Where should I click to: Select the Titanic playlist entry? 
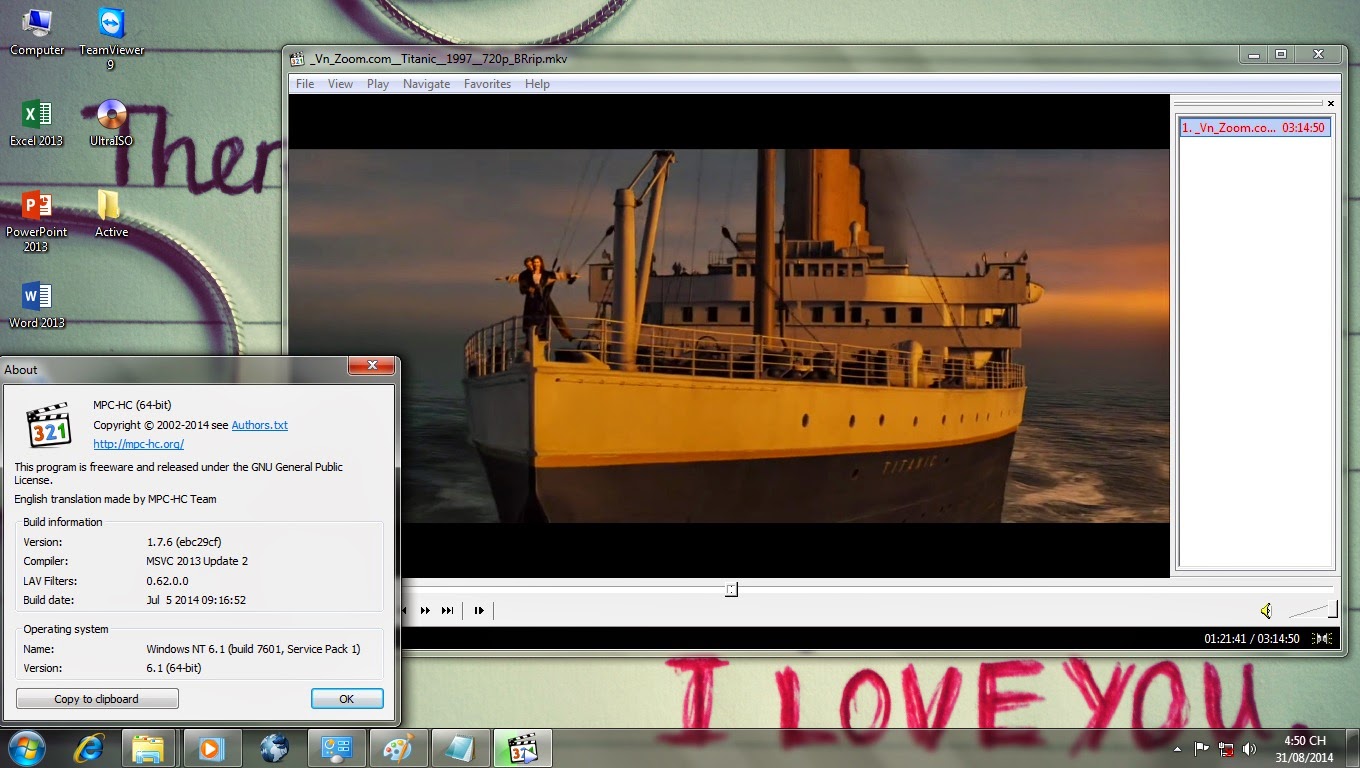(1253, 128)
